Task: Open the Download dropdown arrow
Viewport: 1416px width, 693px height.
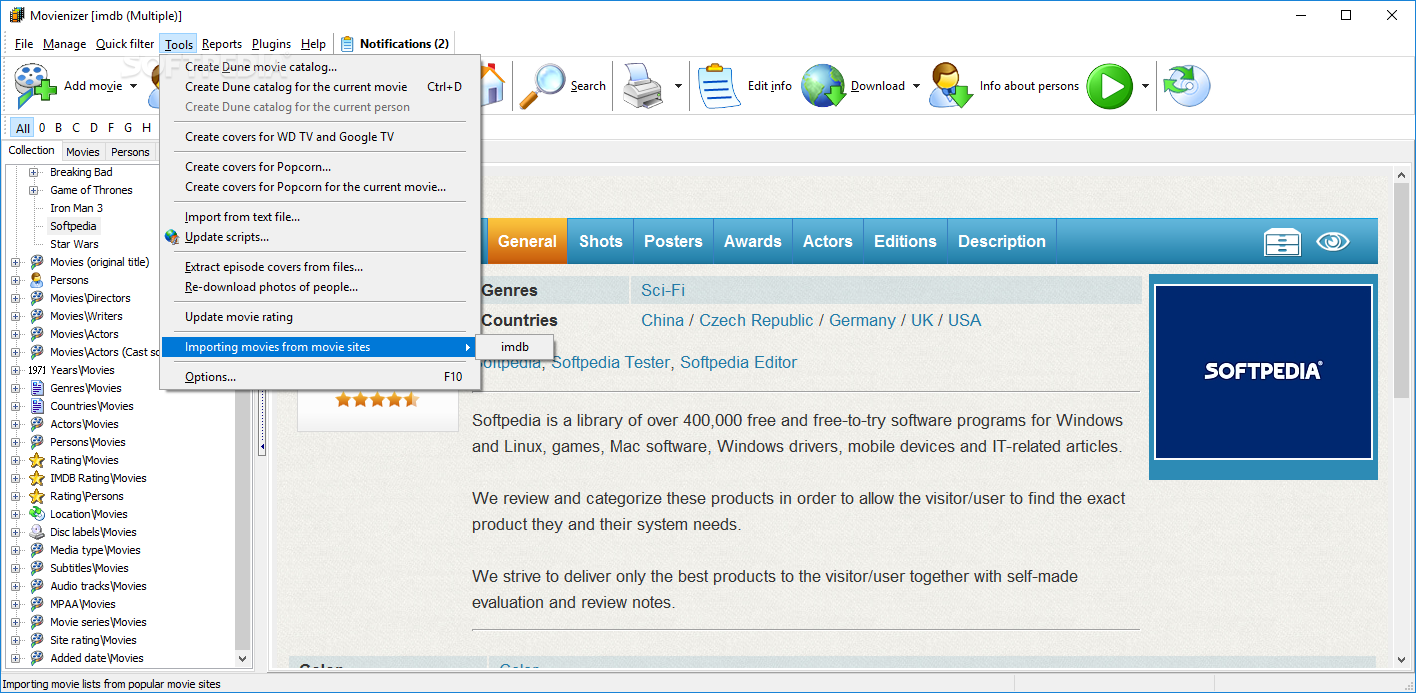Action: click(916, 86)
